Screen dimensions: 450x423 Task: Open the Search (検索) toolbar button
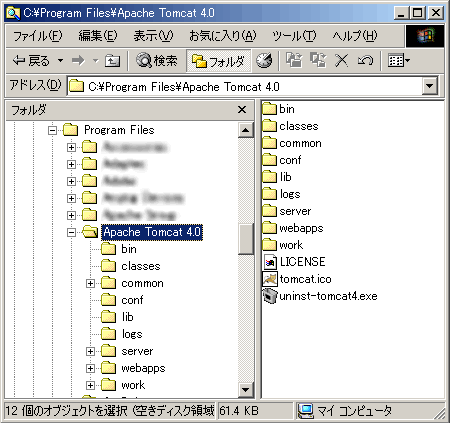click(x=156, y=61)
